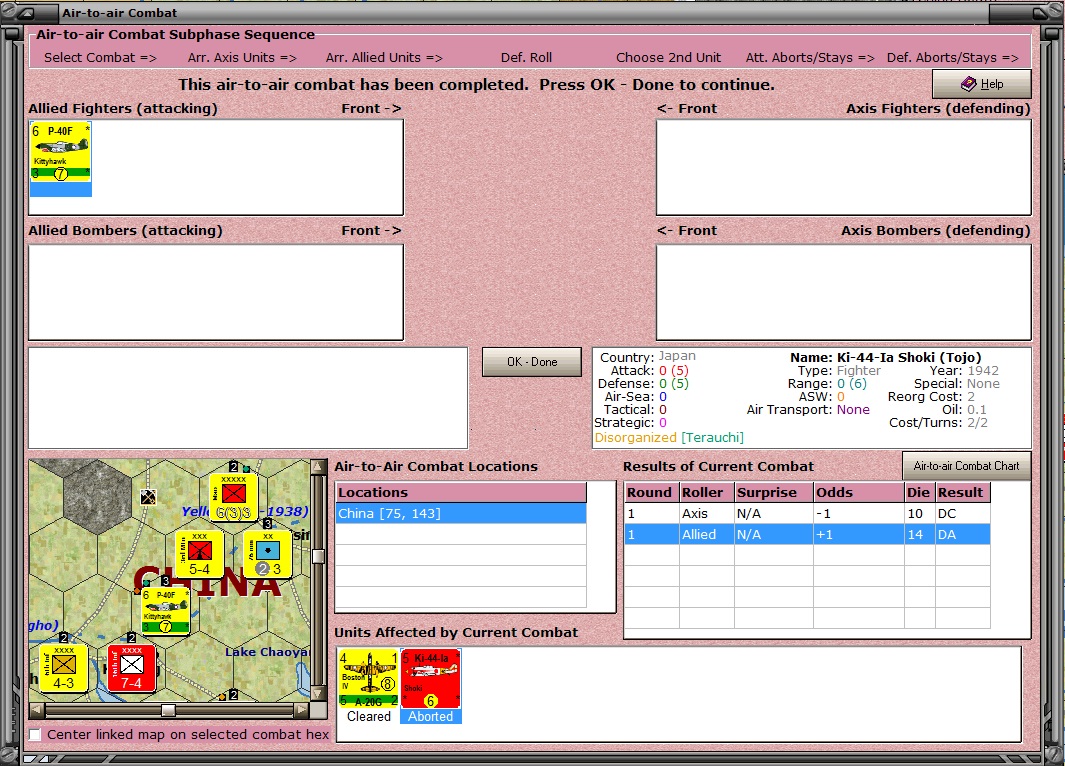Click the Def. Aborts/Stays => subphase step
The height and width of the screenshot is (766, 1065).
pos(952,58)
